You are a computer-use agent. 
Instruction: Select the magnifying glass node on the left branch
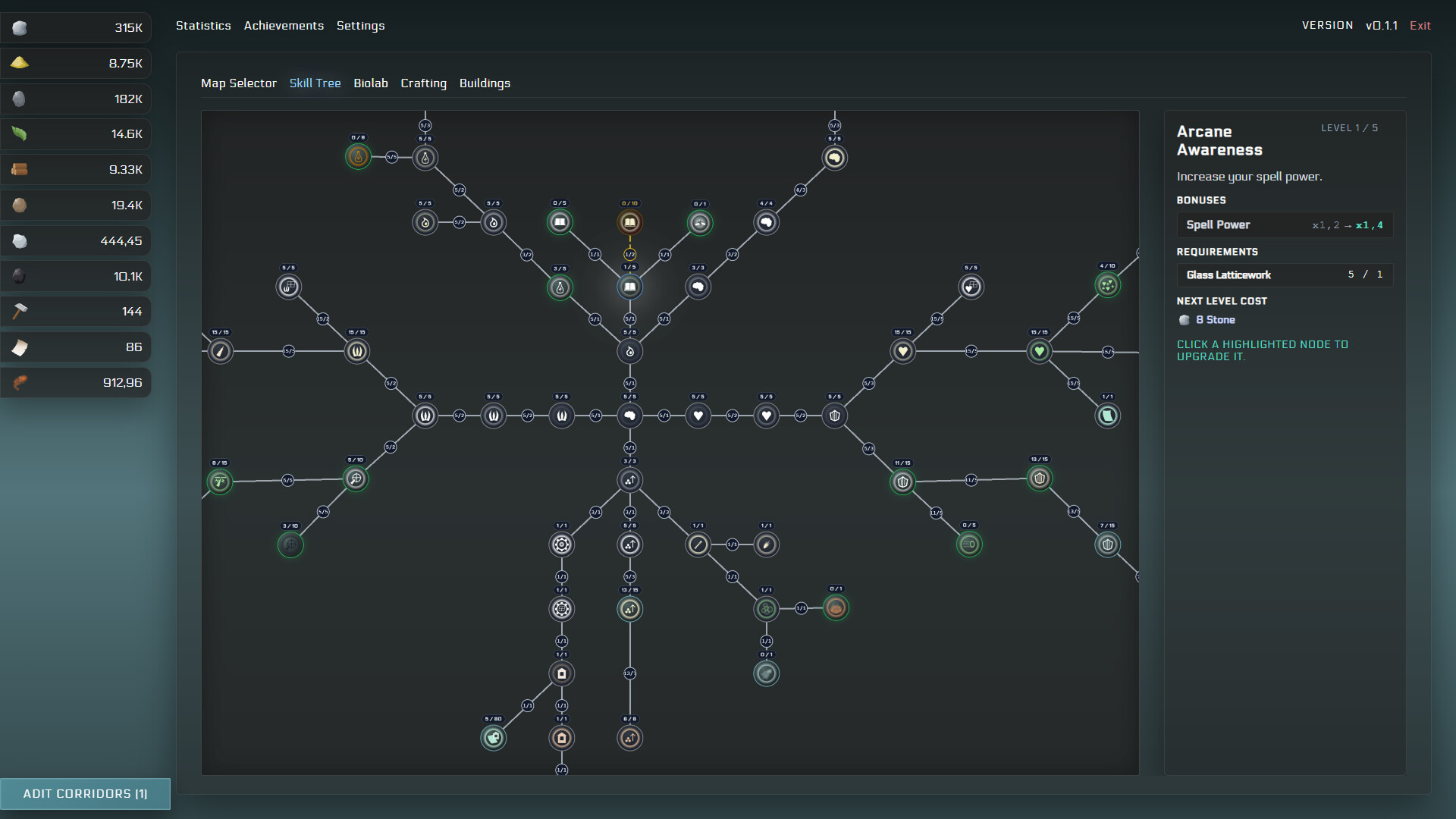356,479
